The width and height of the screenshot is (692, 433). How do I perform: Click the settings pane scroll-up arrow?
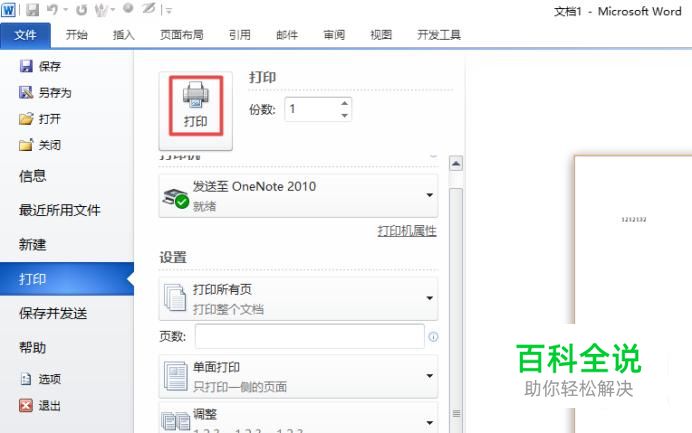pyautogui.click(x=456, y=164)
